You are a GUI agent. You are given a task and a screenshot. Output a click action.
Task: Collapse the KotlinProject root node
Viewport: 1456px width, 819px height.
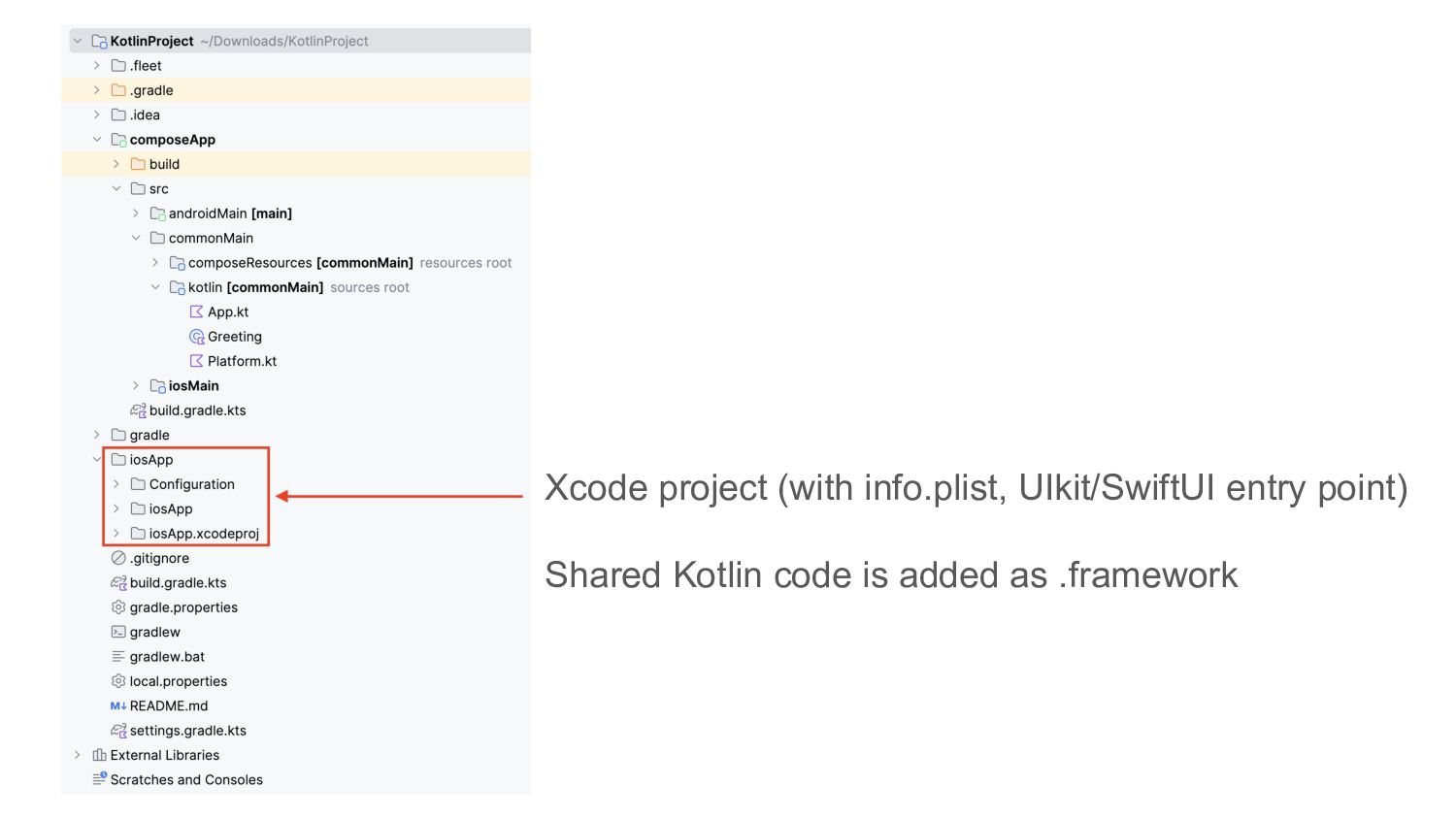tap(78, 42)
